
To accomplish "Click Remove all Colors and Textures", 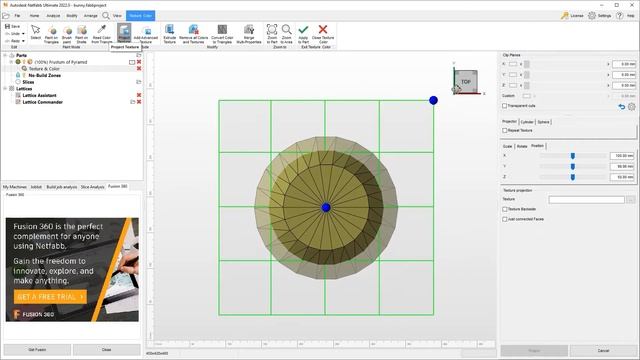I will point(193,34).
